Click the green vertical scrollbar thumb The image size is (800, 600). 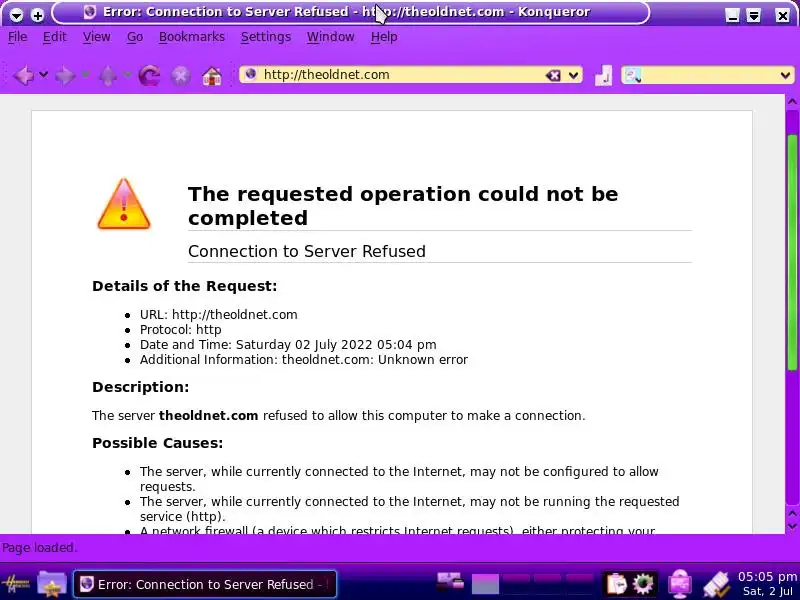792,253
